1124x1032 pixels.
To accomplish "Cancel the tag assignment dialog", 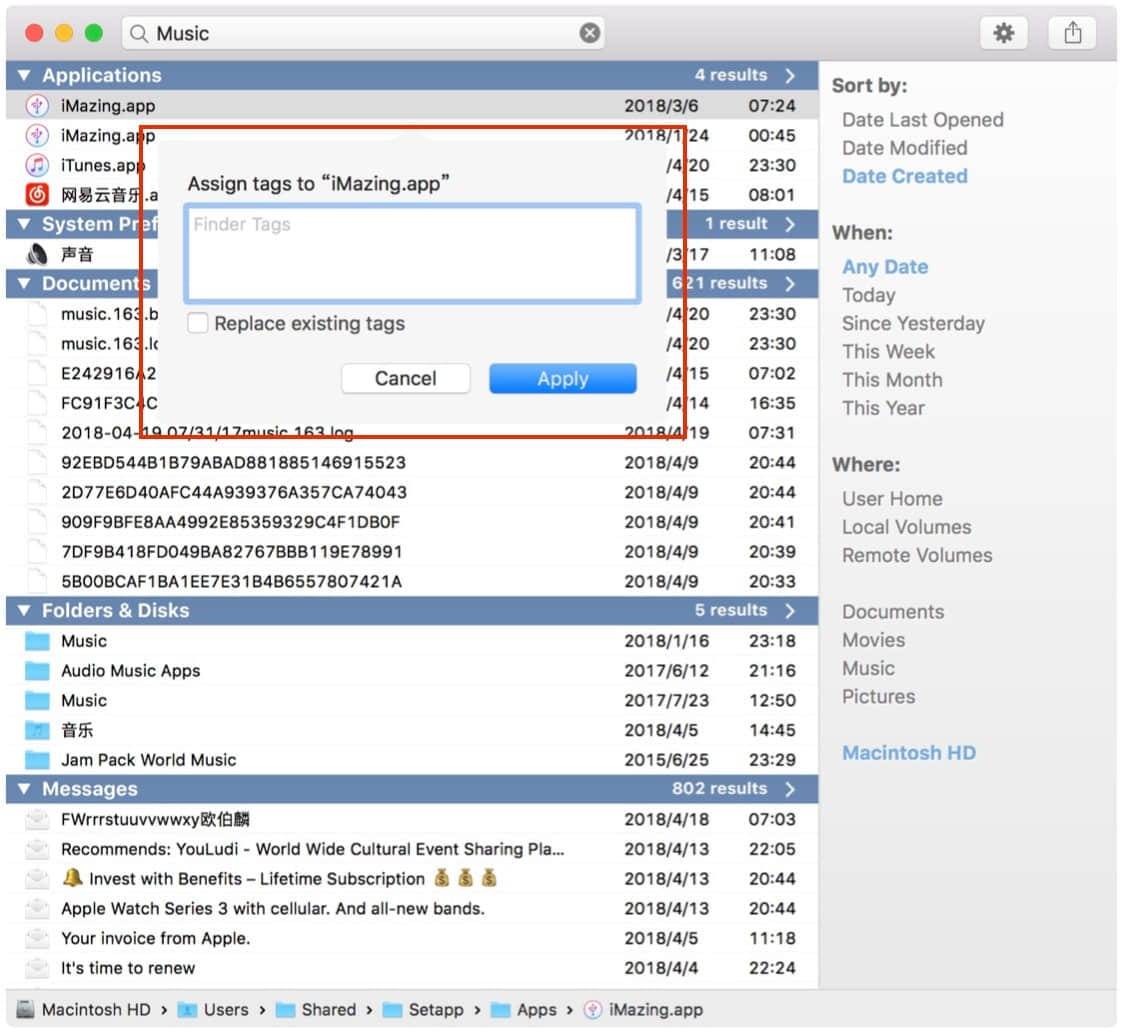I will point(405,379).
